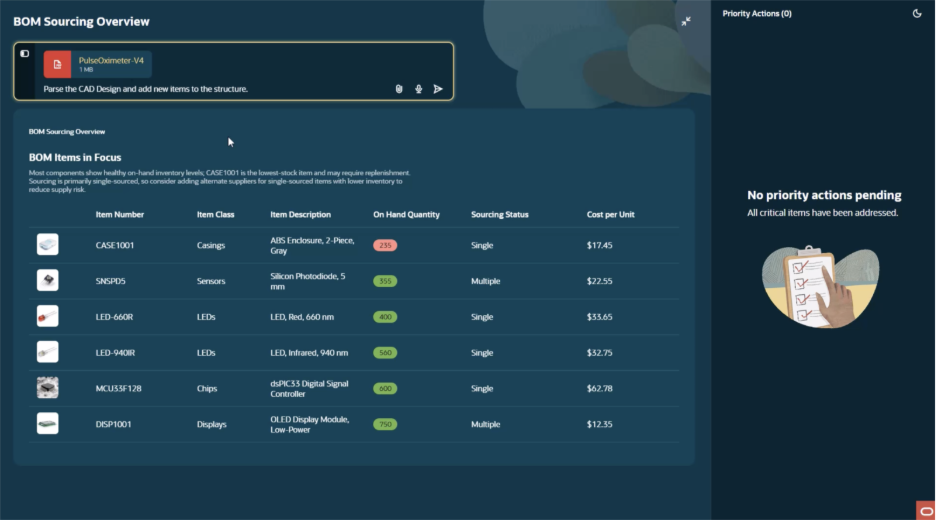Toggle dark mode moon icon
Screen dimensions: 936x520
coord(917,13)
